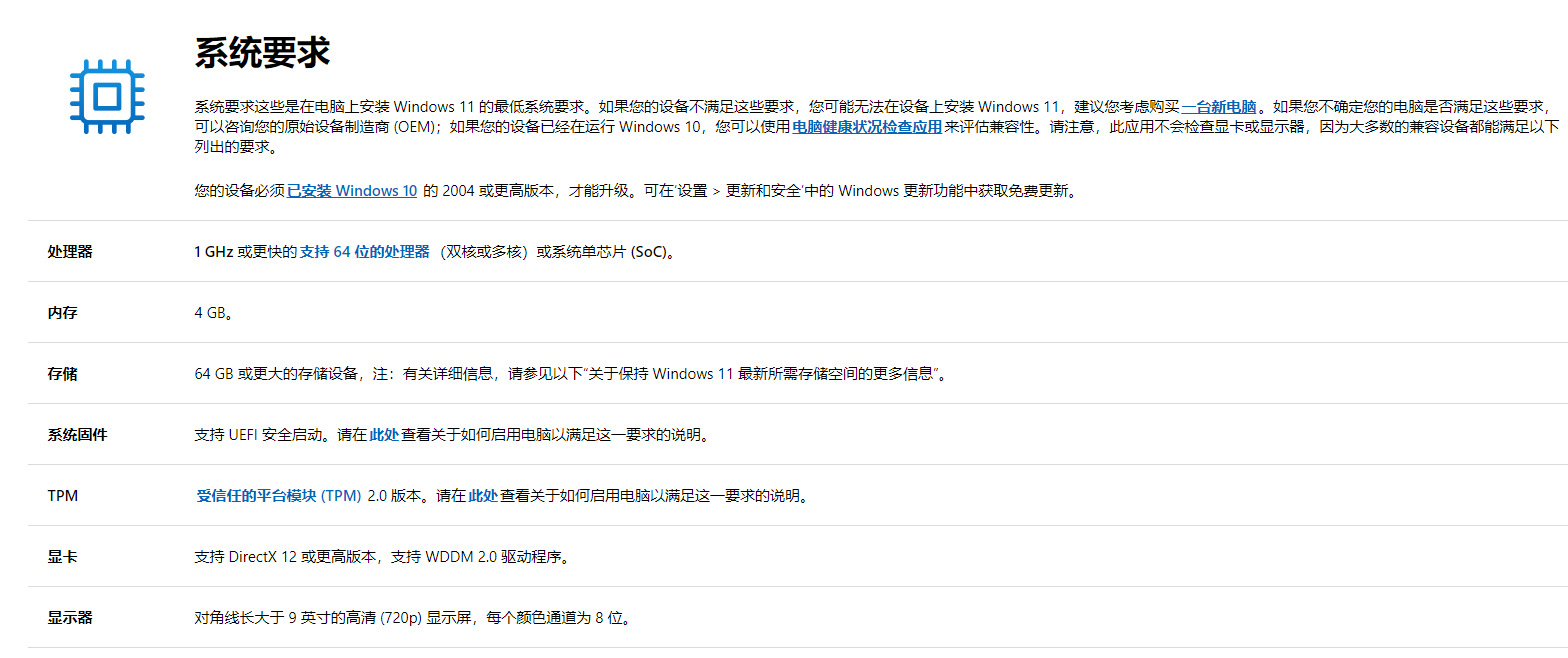Click 此处 link in the 系统固件 row

pyautogui.click(x=384, y=435)
